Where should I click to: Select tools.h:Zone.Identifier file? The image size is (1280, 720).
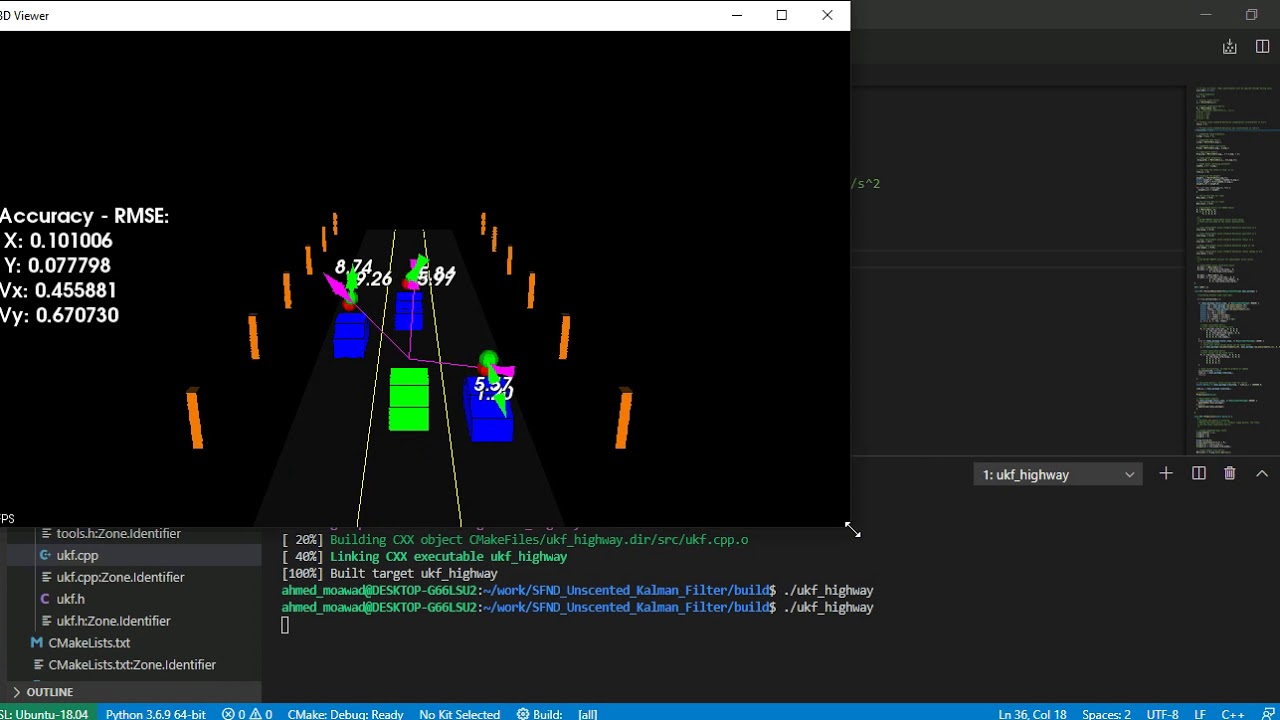(118, 534)
